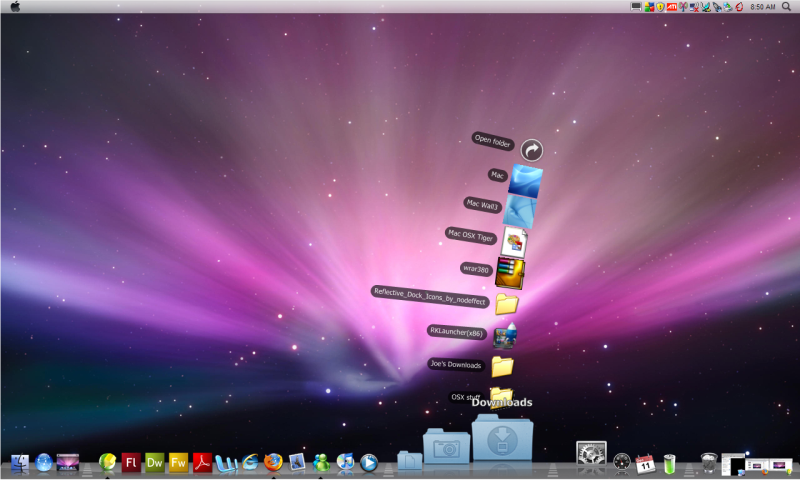Restore the minimized Firefox window thumbnail

coord(758,465)
